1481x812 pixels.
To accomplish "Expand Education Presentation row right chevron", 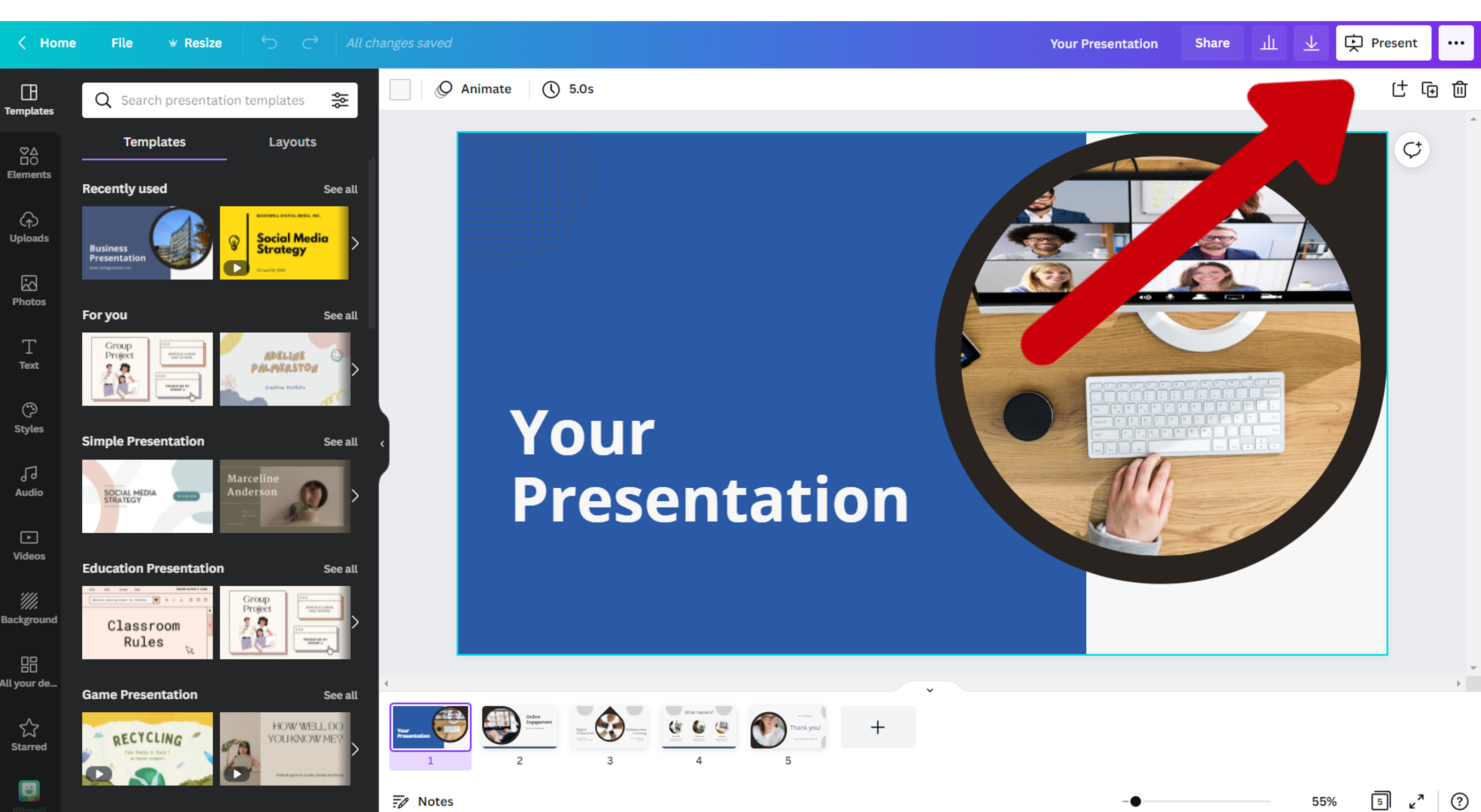I will [x=355, y=622].
